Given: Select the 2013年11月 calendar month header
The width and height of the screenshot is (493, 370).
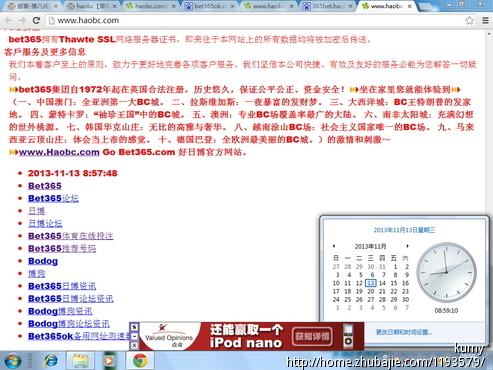Looking at the screenshot, I should pos(370,246).
